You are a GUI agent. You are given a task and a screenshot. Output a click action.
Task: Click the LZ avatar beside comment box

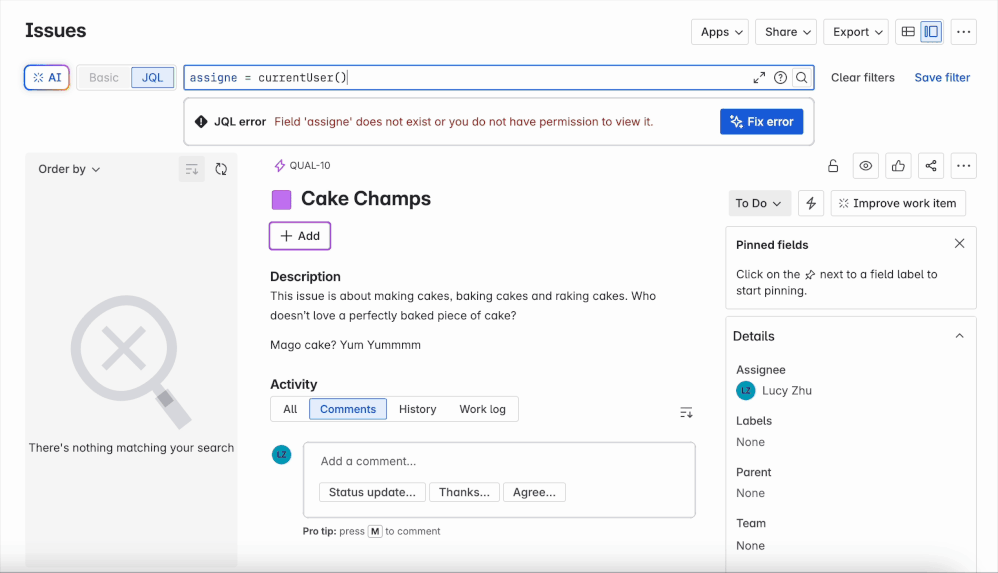tap(281, 455)
